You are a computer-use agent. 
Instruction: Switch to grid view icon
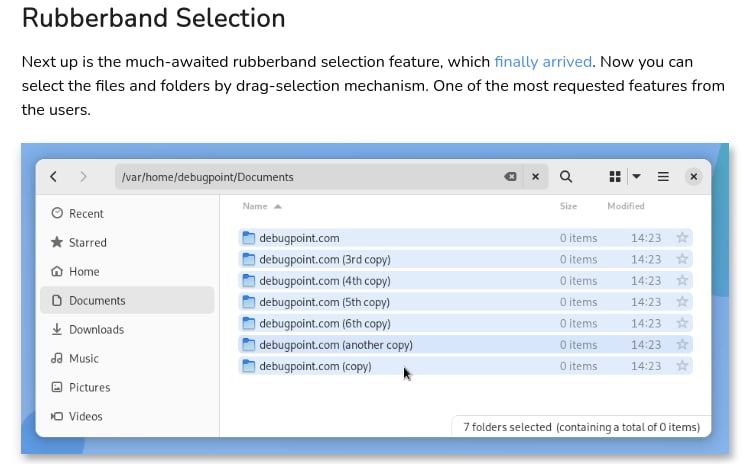click(615, 177)
